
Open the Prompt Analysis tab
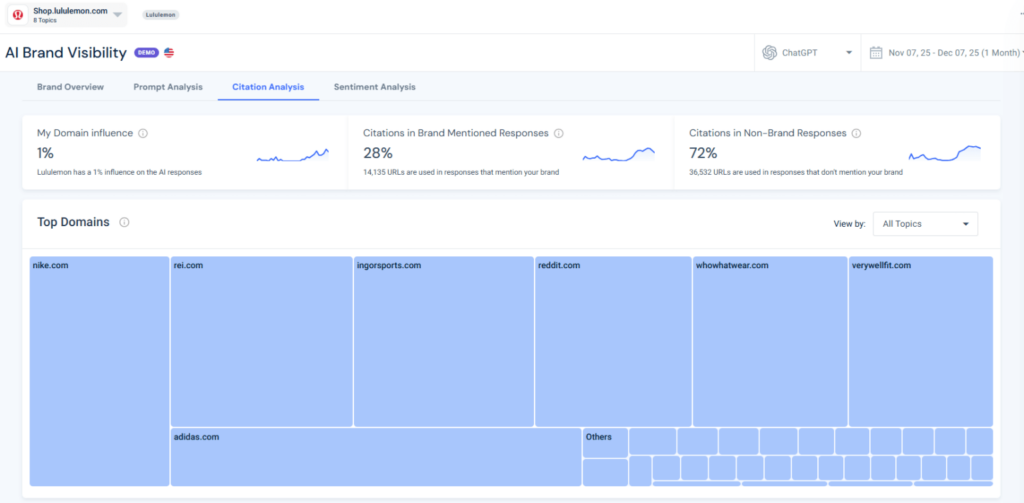coord(168,87)
